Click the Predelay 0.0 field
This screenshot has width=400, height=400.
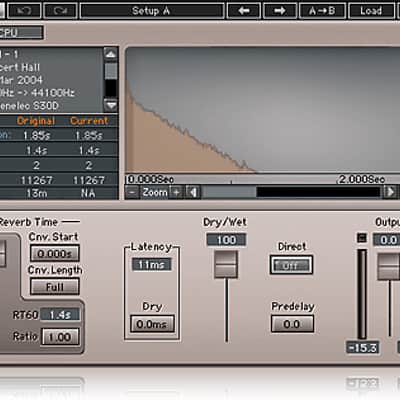292,324
